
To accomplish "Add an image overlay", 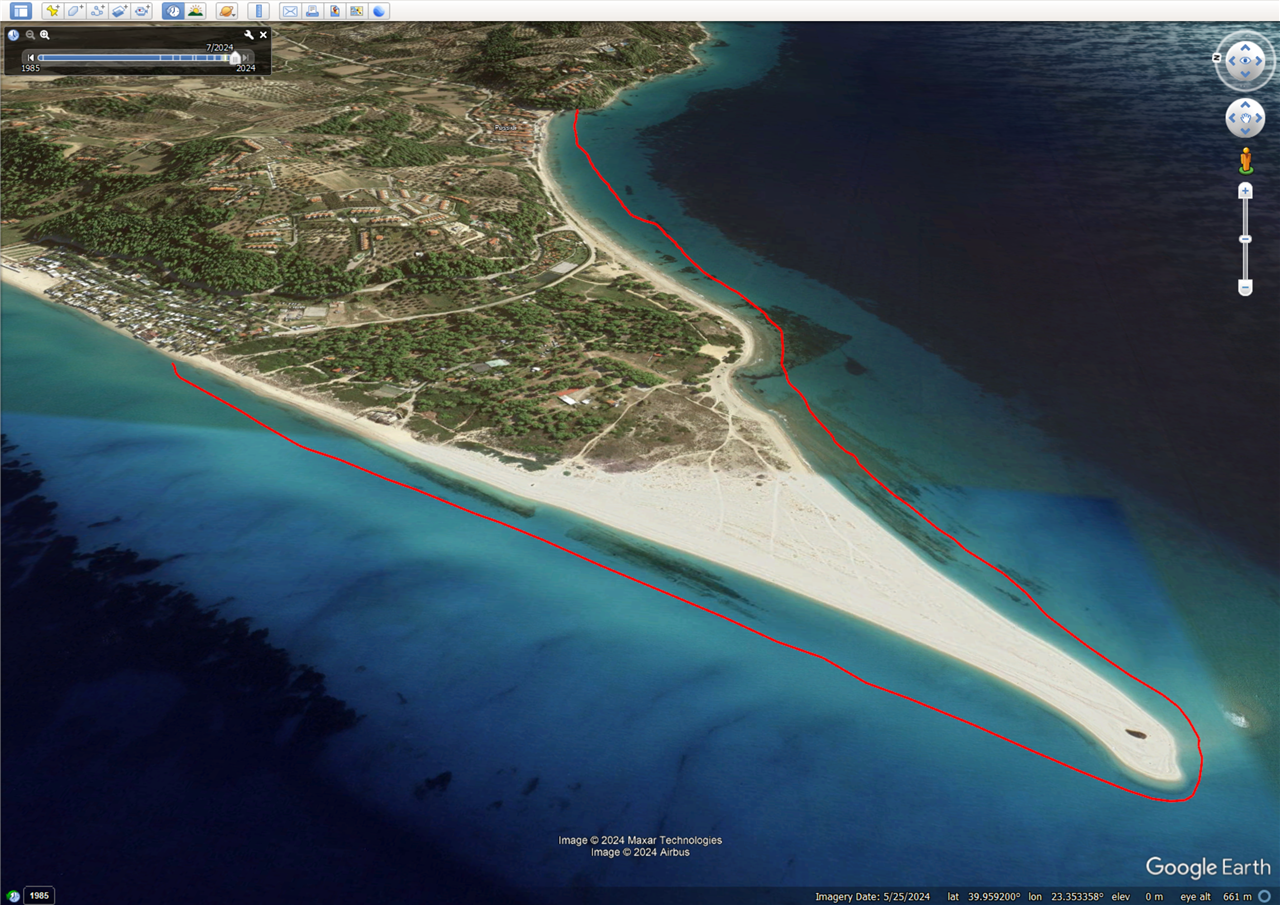I will pyautogui.click(x=119, y=11).
